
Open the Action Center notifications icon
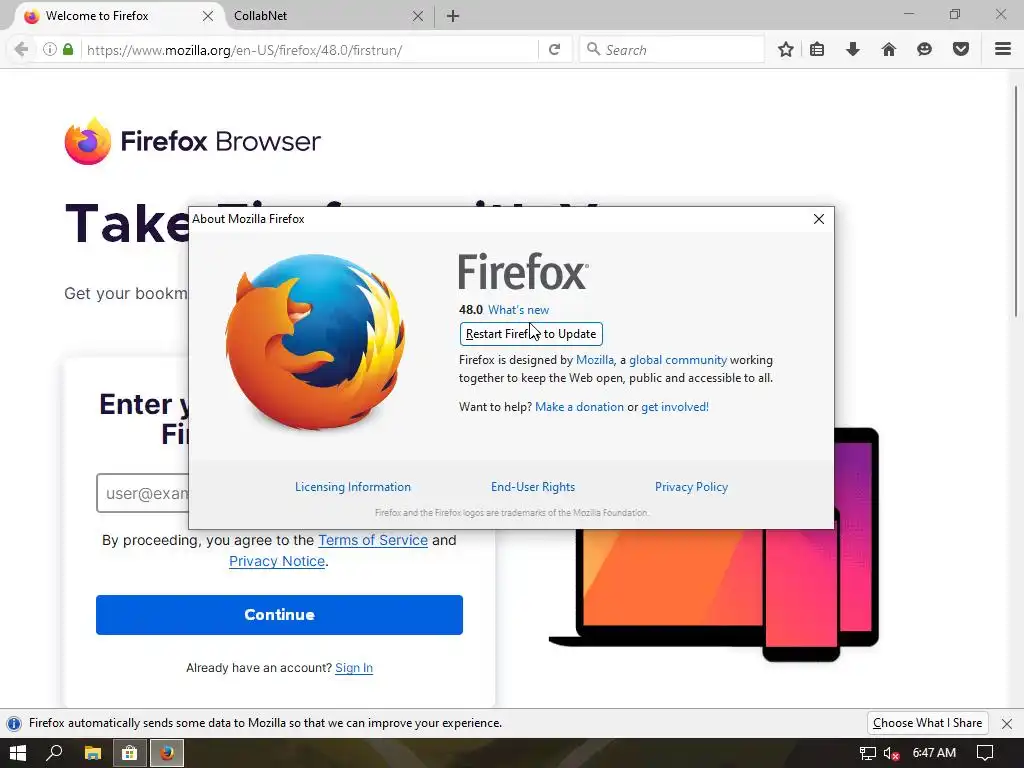(985, 753)
